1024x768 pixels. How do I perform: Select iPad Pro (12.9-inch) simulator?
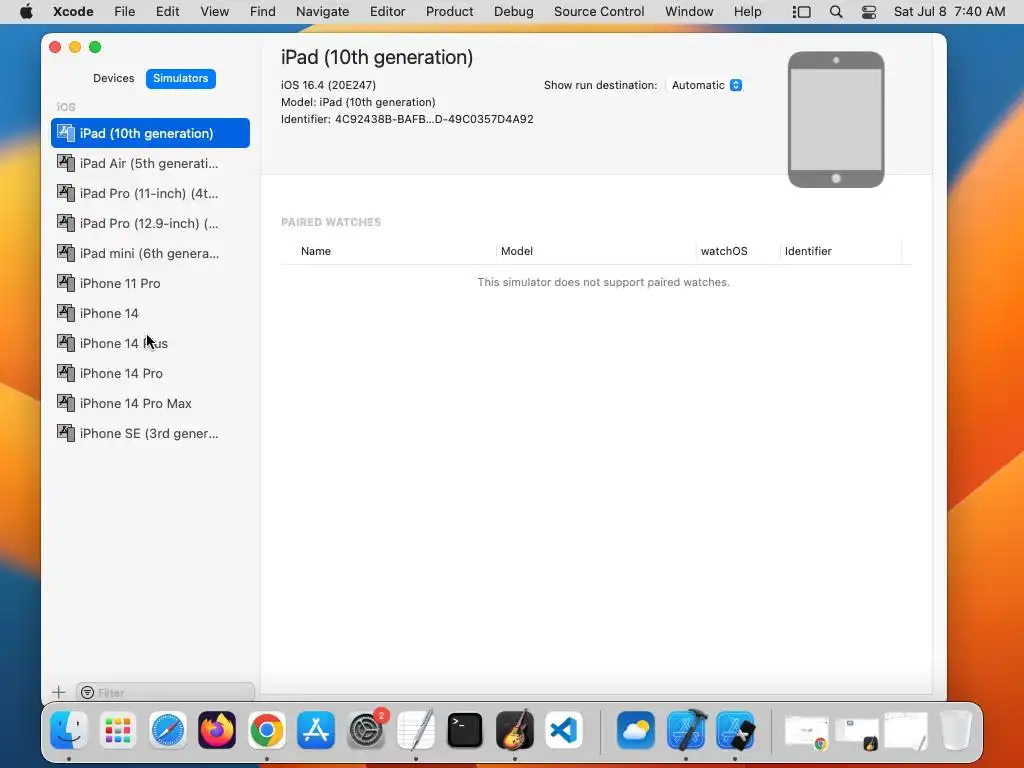pos(150,223)
